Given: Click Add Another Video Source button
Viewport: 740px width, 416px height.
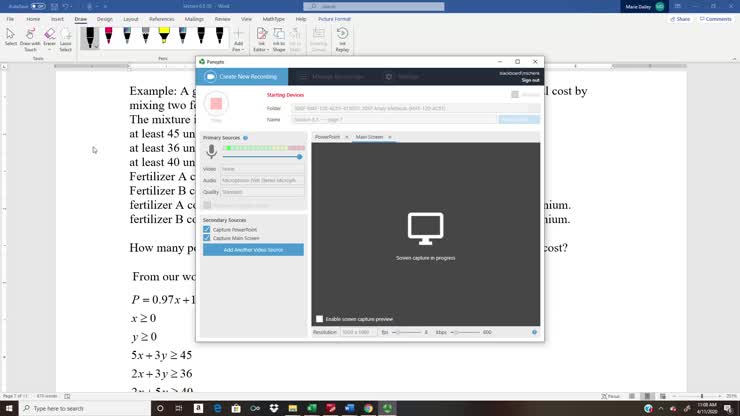Looking at the screenshot, I should point(253,250).
